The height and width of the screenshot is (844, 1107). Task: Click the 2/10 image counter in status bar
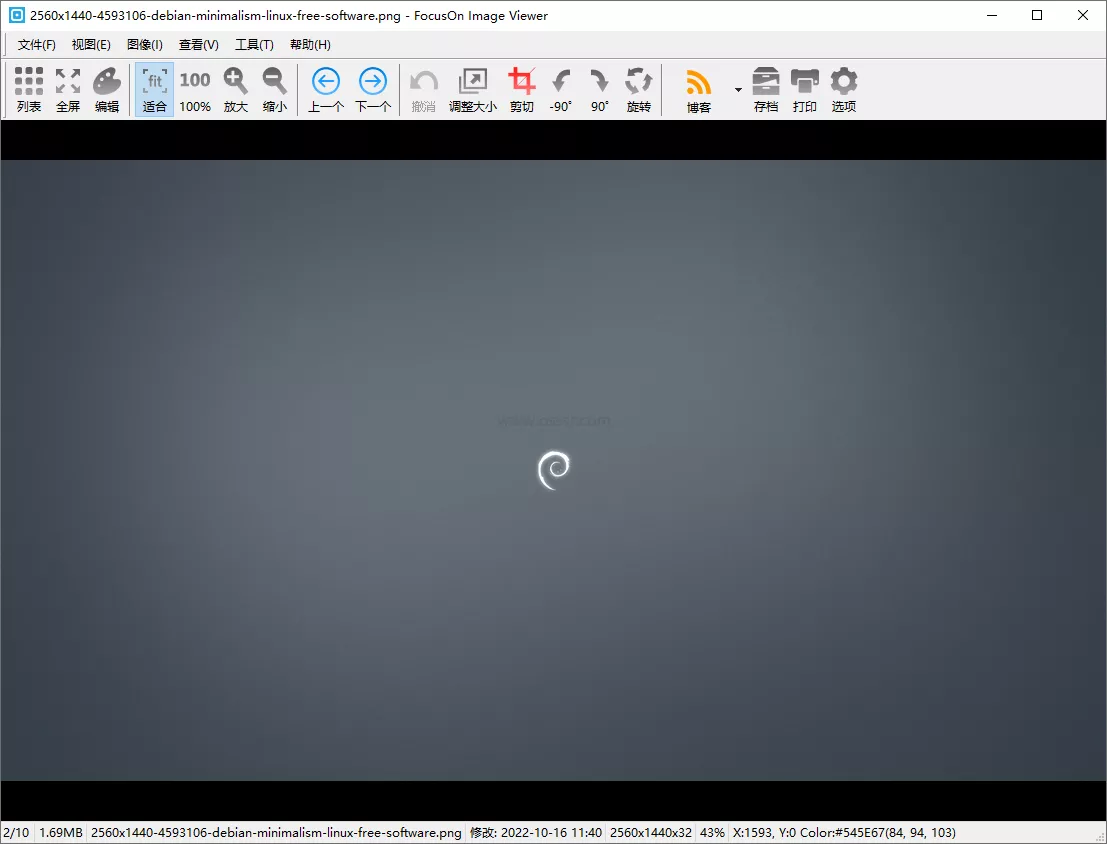[16, 833]
